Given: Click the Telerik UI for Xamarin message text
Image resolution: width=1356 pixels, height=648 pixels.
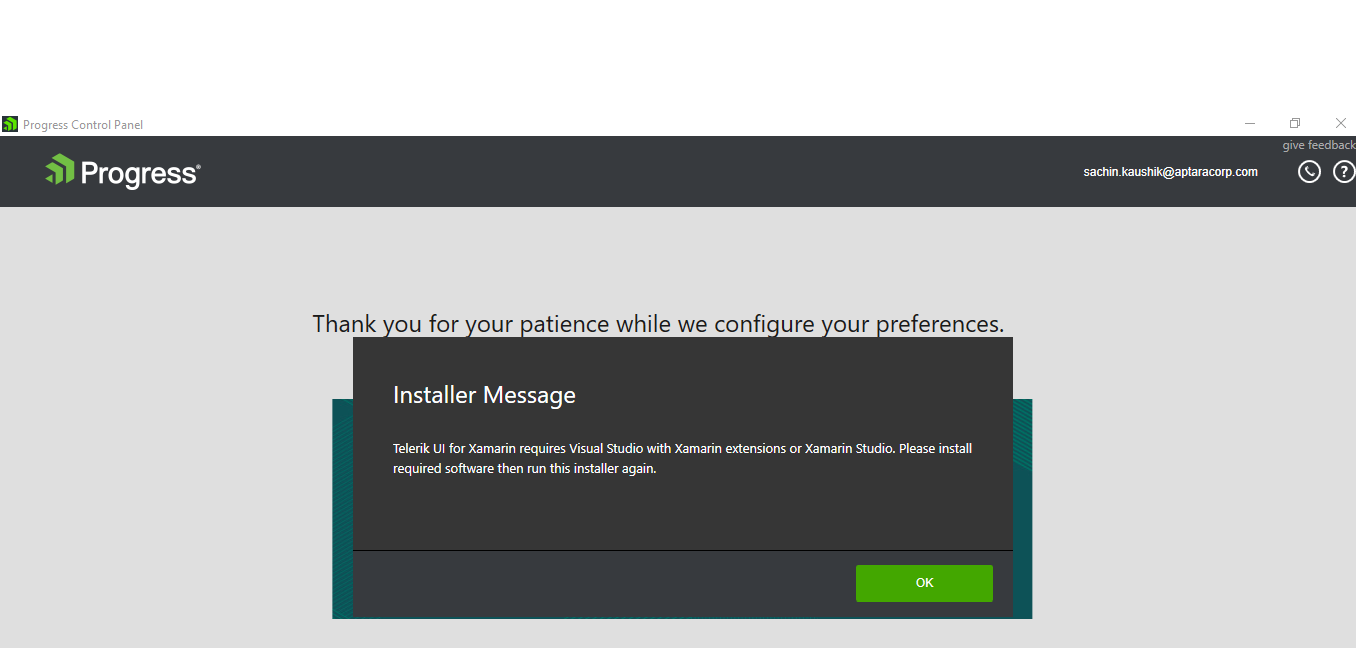Looking at the screenshot, I should coord(682,458).
